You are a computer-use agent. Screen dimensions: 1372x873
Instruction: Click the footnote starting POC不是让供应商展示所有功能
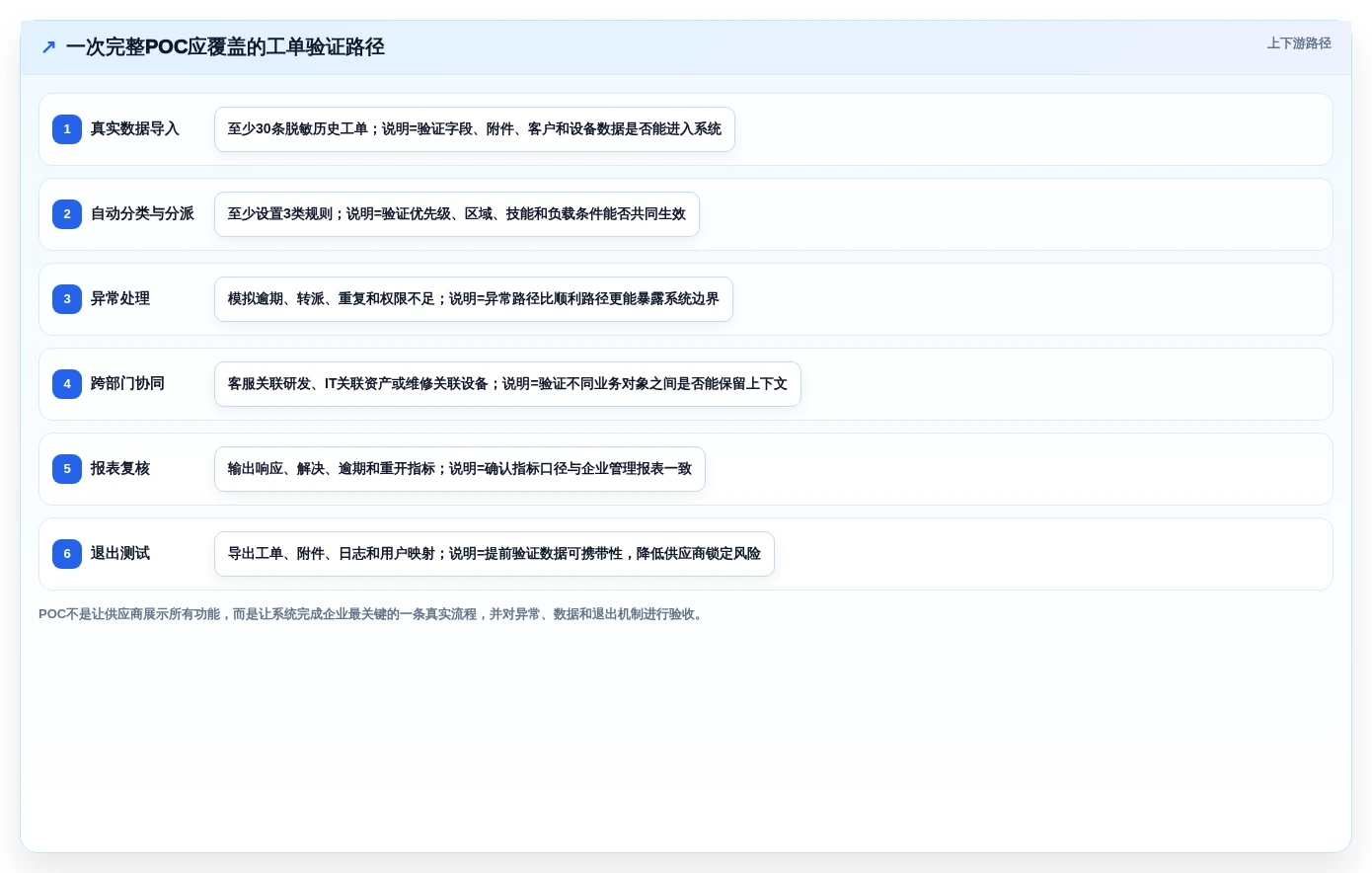[x=373, y=614]
